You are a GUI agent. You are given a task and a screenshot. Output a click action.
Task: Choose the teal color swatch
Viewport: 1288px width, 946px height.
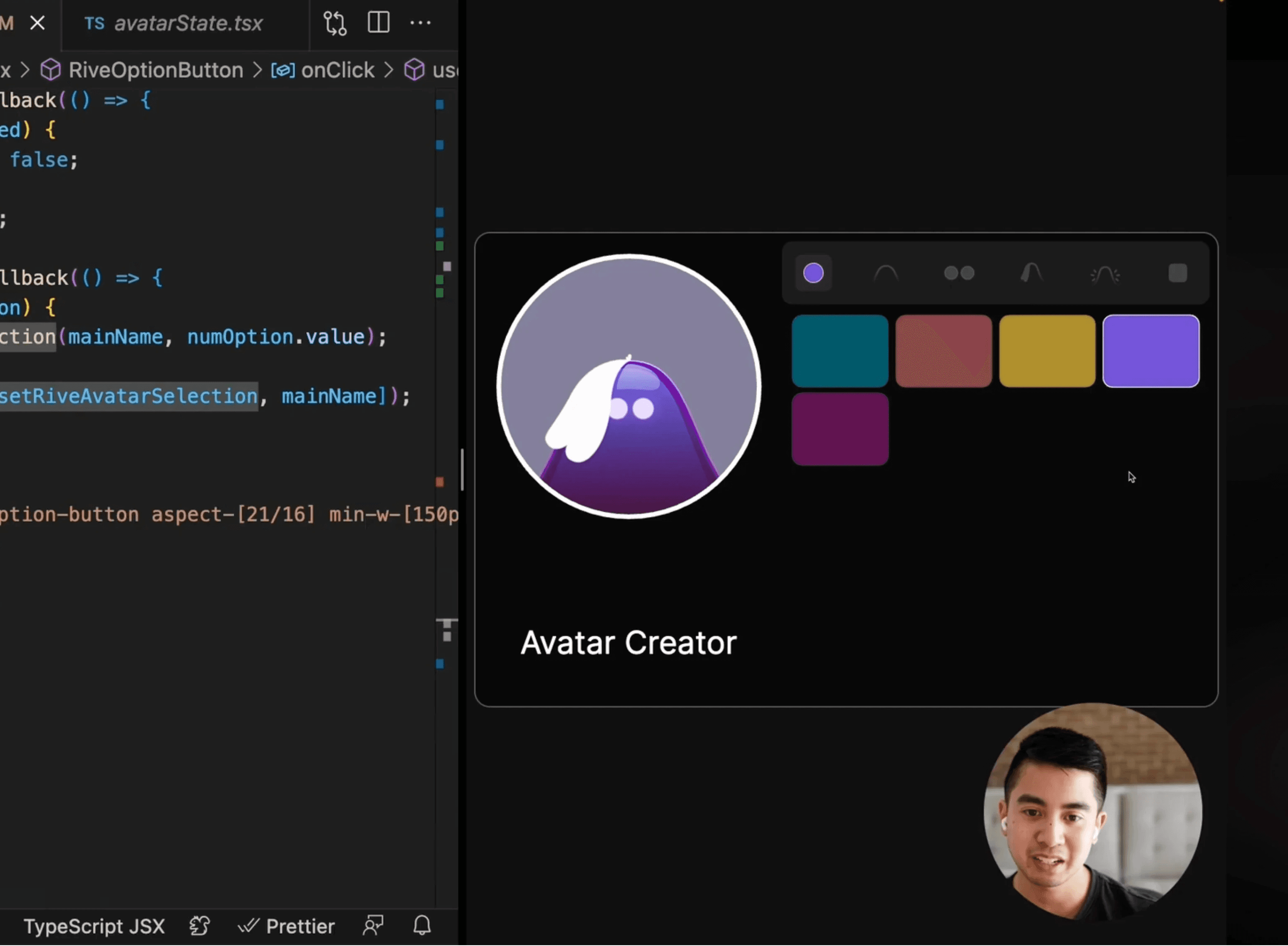coord(840,351)
